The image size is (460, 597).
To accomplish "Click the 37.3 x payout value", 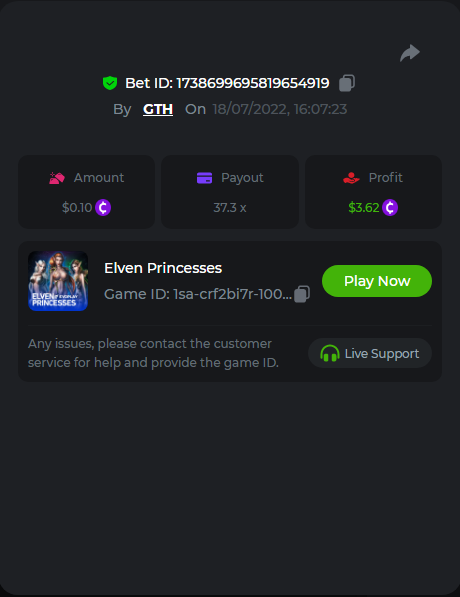I will pyautogui.click(x=230, y=208).
